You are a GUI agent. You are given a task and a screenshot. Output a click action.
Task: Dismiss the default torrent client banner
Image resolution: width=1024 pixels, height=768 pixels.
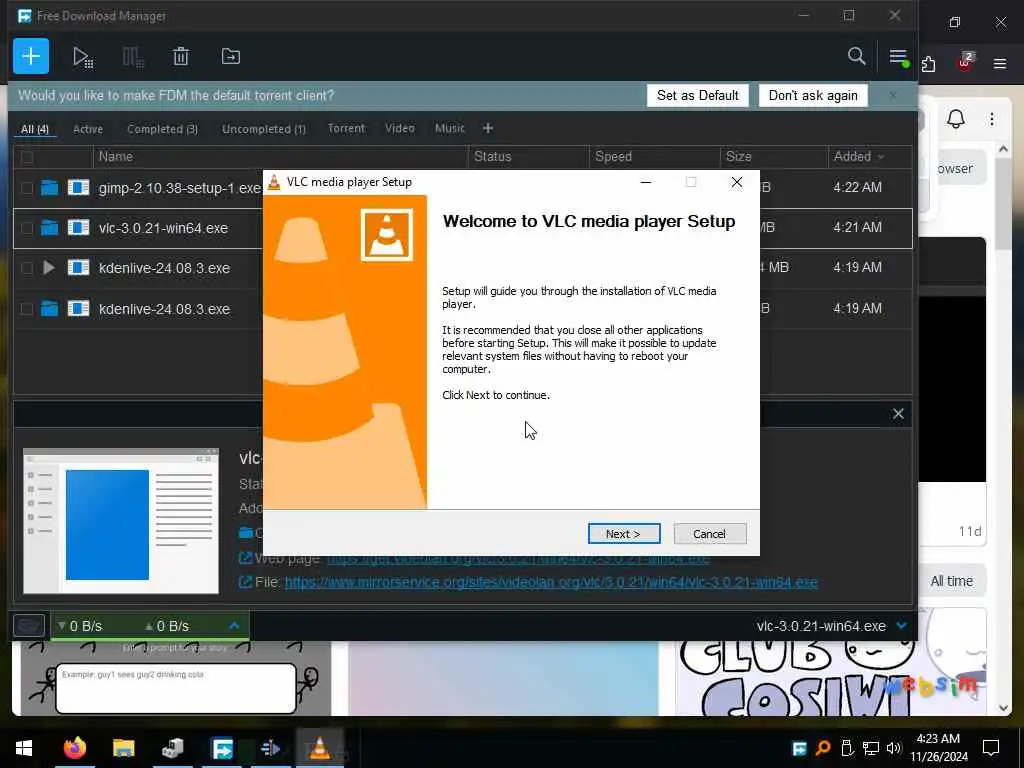pos(893,95)
